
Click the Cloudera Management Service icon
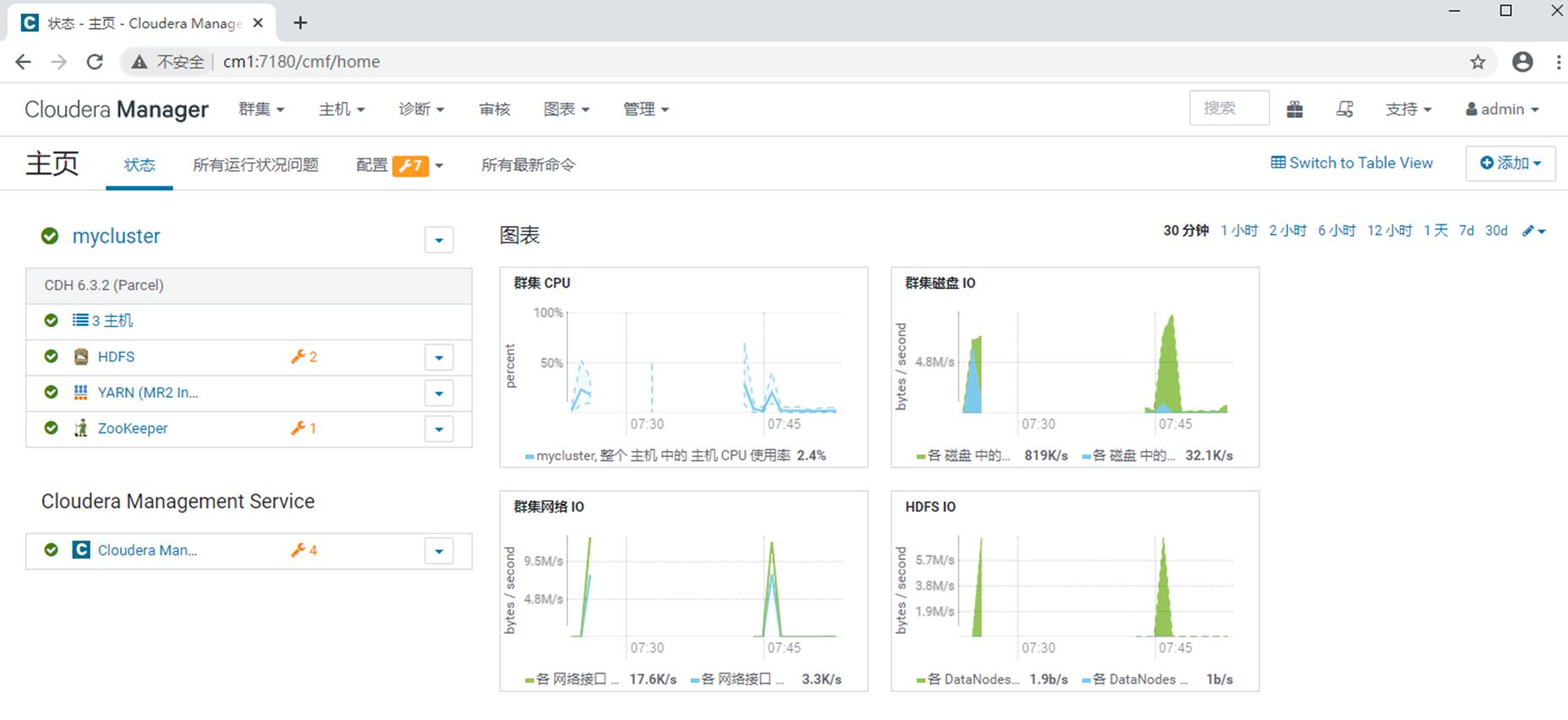pos(81,550)
